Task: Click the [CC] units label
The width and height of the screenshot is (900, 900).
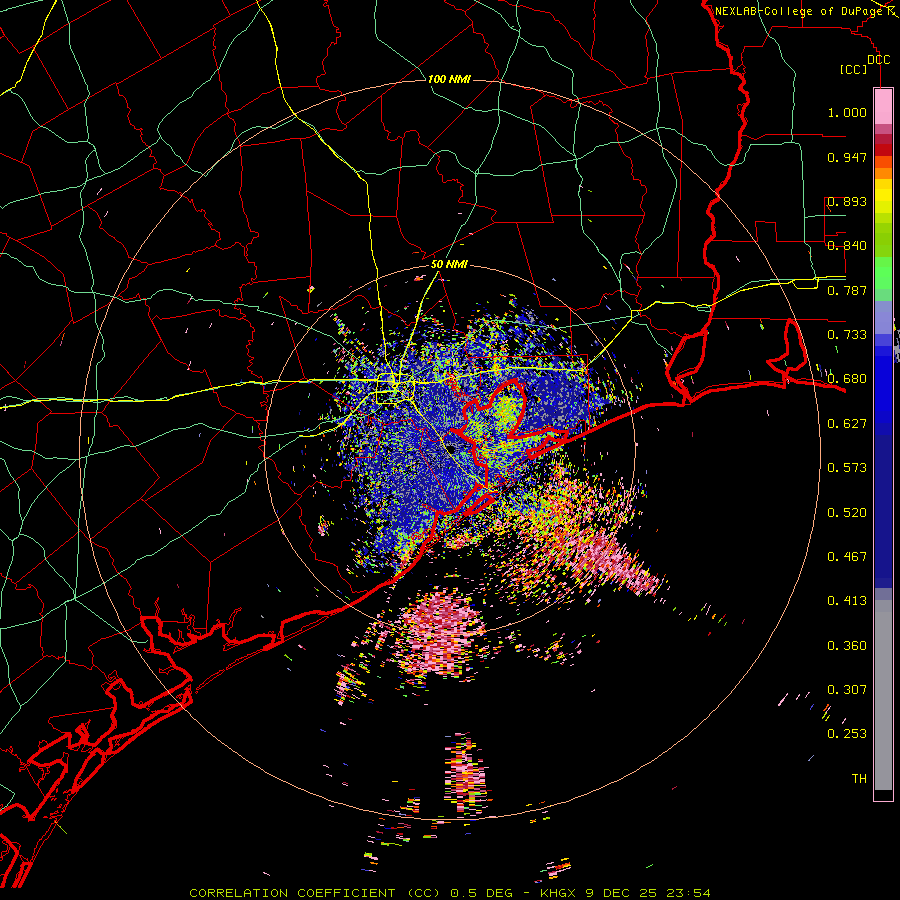Action: pyautogui.click(x=854, y=69)
